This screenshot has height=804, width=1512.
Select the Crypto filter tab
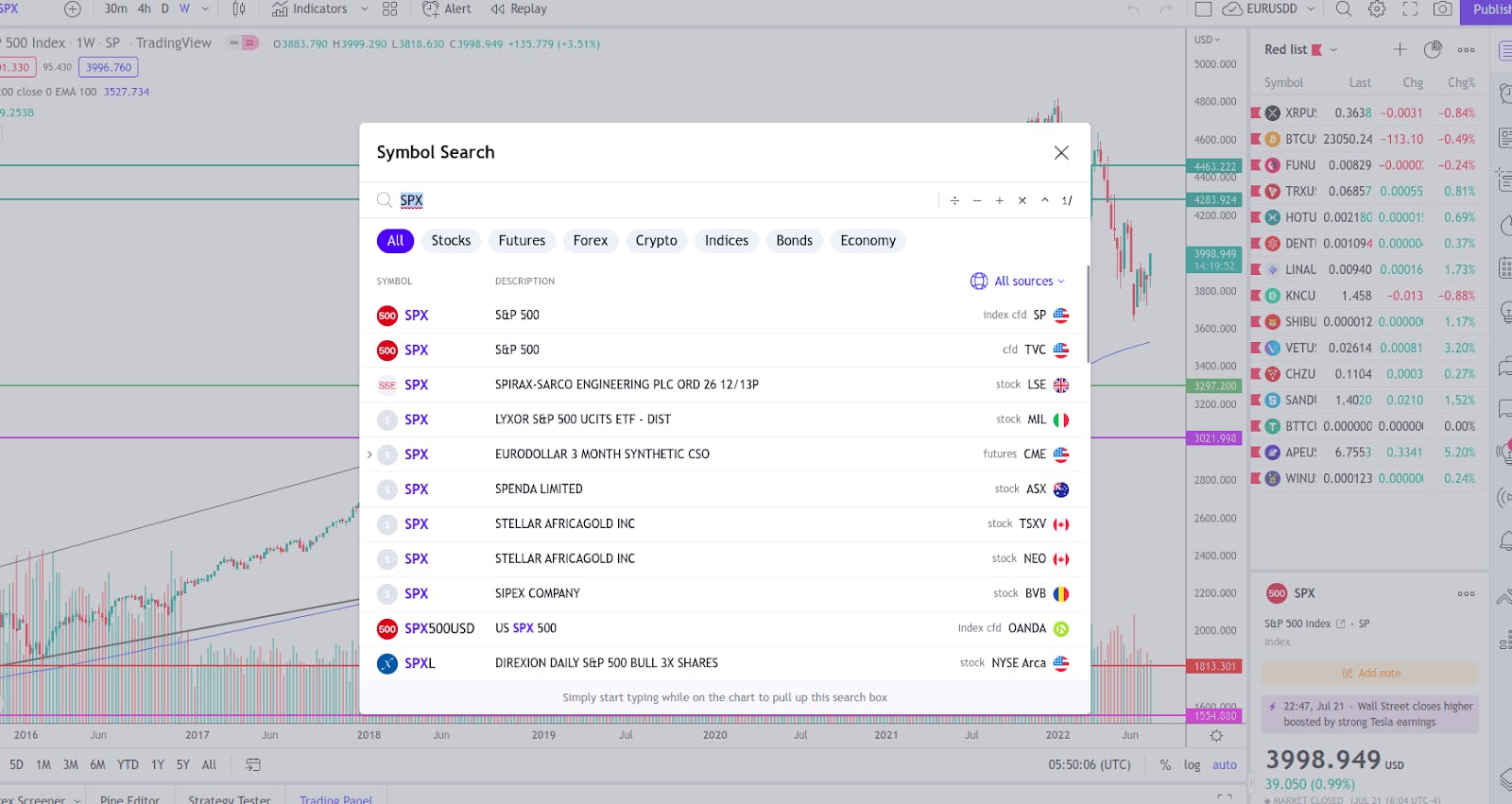[x=656, y=241]
